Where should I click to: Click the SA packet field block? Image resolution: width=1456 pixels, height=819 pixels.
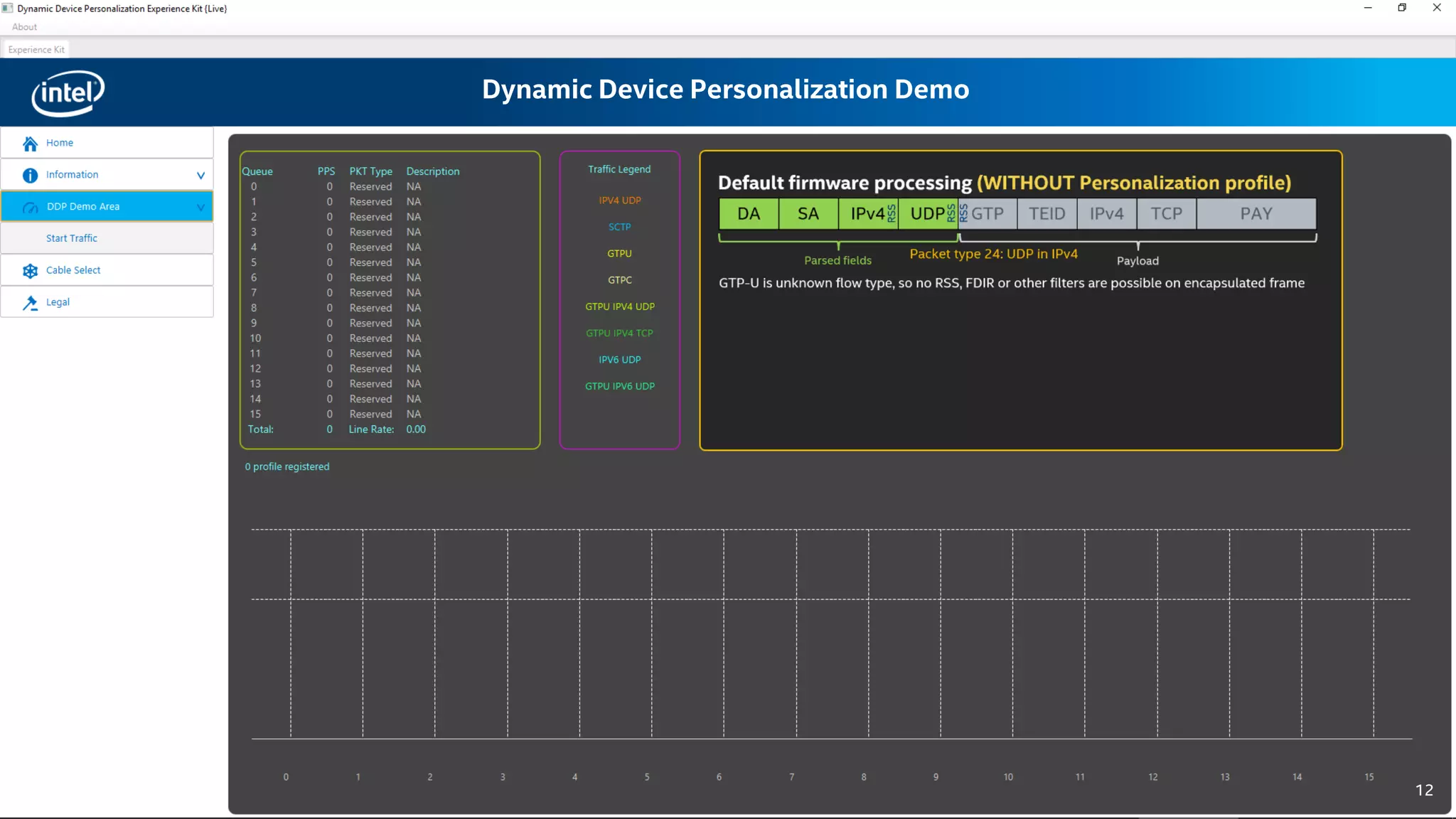tap(808, 214)
